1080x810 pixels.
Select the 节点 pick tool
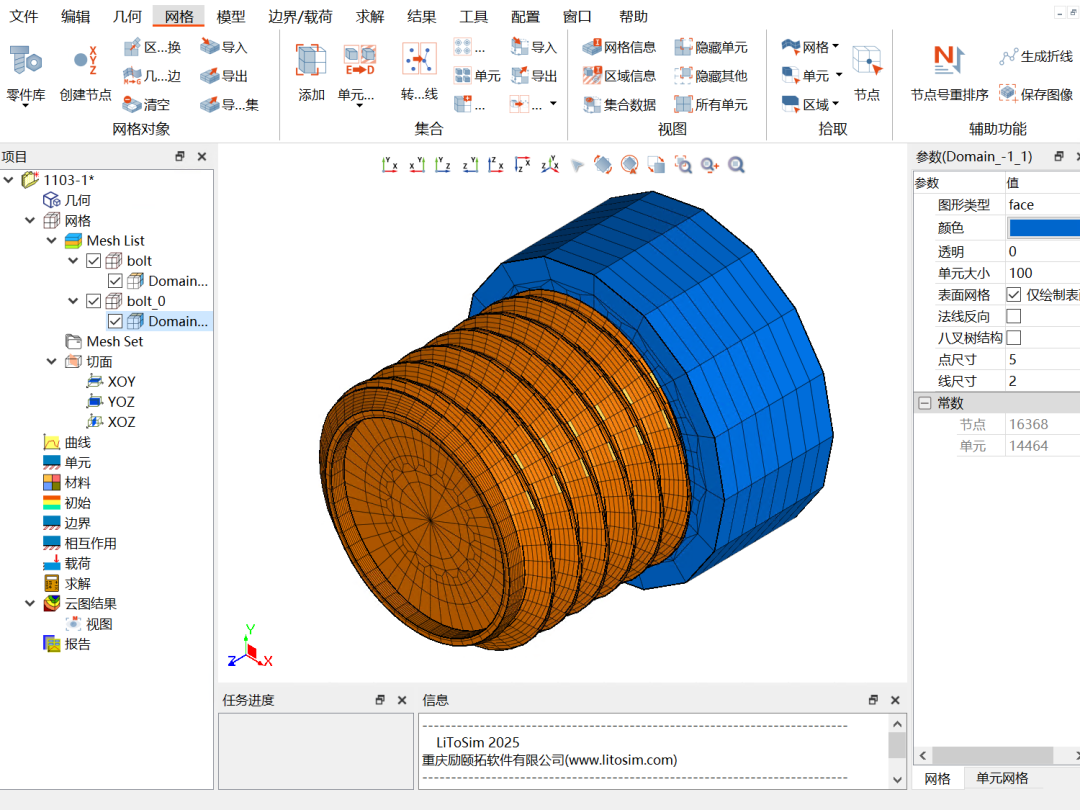866,72
